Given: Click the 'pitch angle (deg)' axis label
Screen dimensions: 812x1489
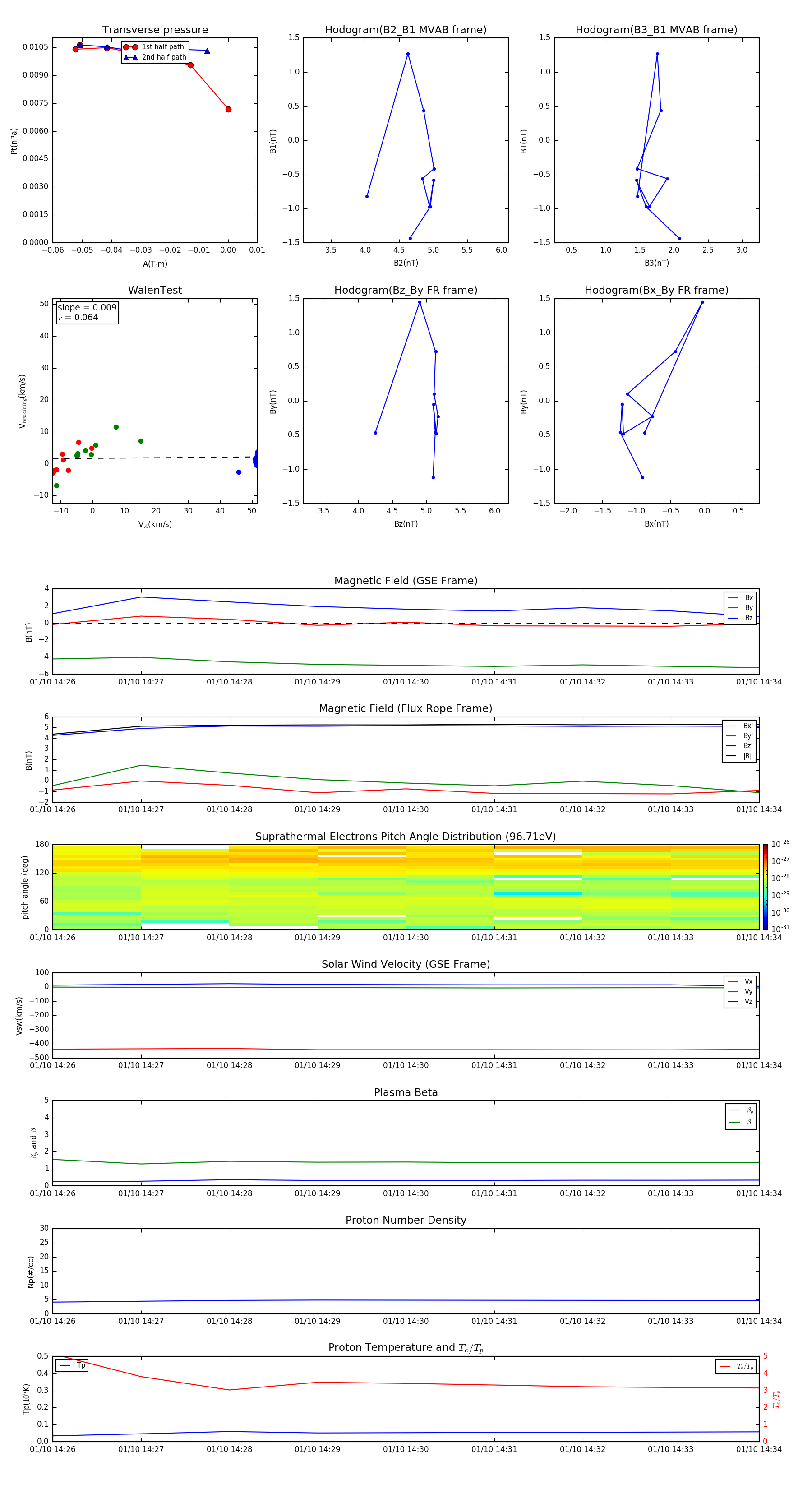Looking at the screenshot, I should (25, 887).
